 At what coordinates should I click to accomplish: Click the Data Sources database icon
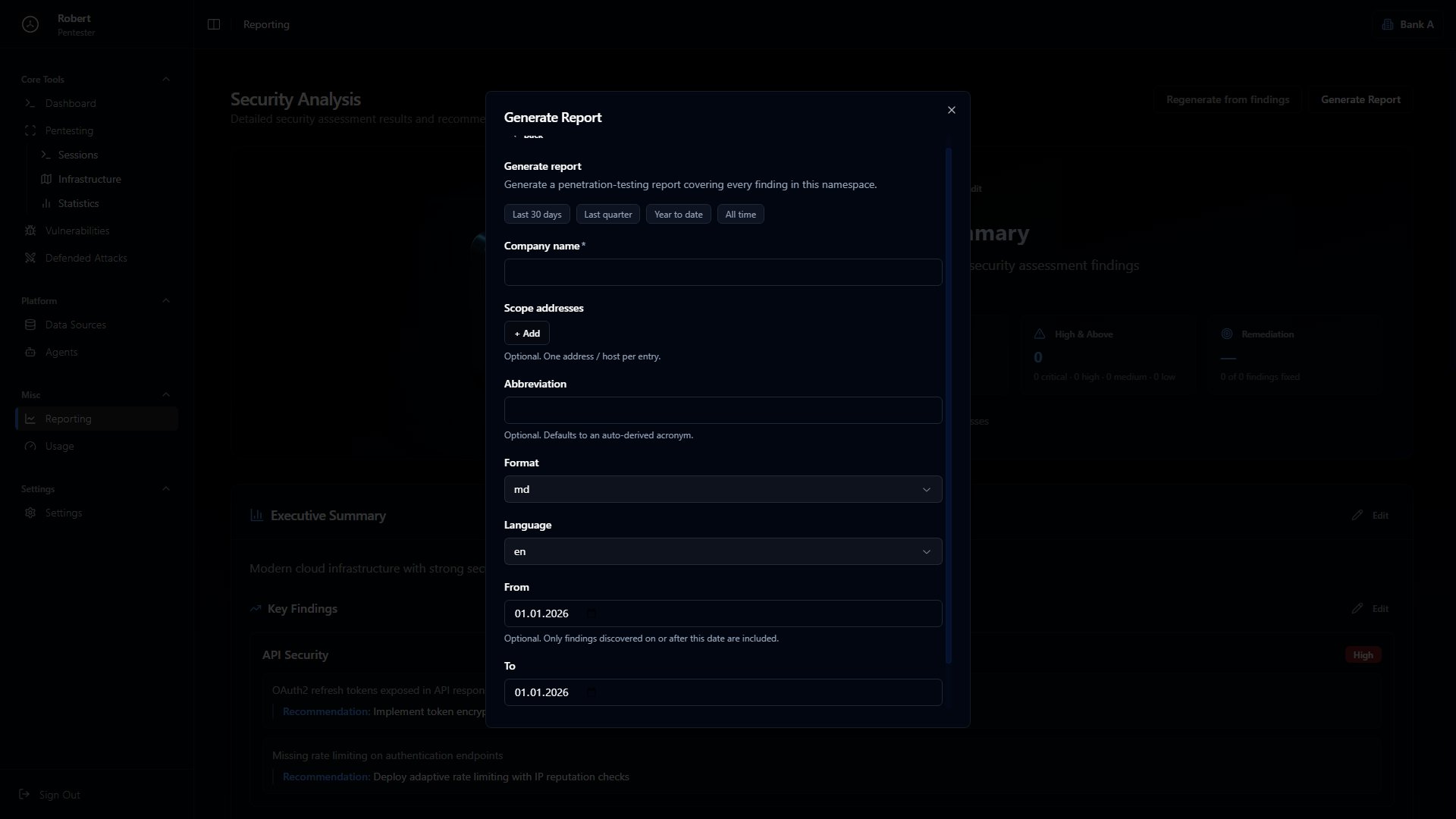(x=30, y=325)
